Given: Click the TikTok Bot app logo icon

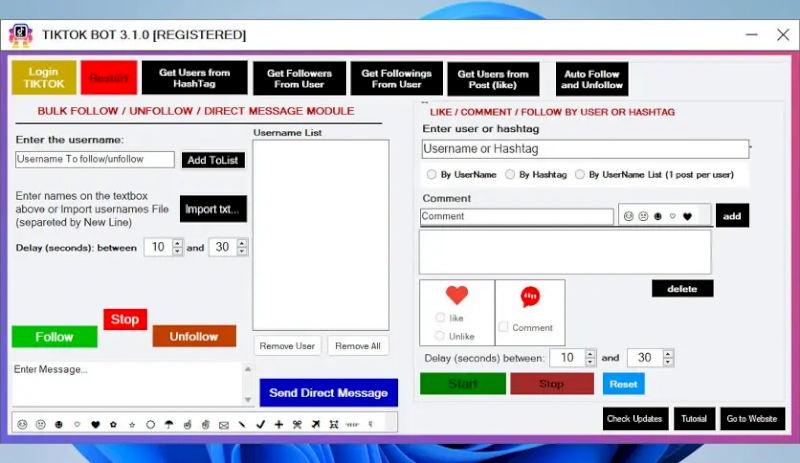Looking at the screenshot, I should 20,35.
